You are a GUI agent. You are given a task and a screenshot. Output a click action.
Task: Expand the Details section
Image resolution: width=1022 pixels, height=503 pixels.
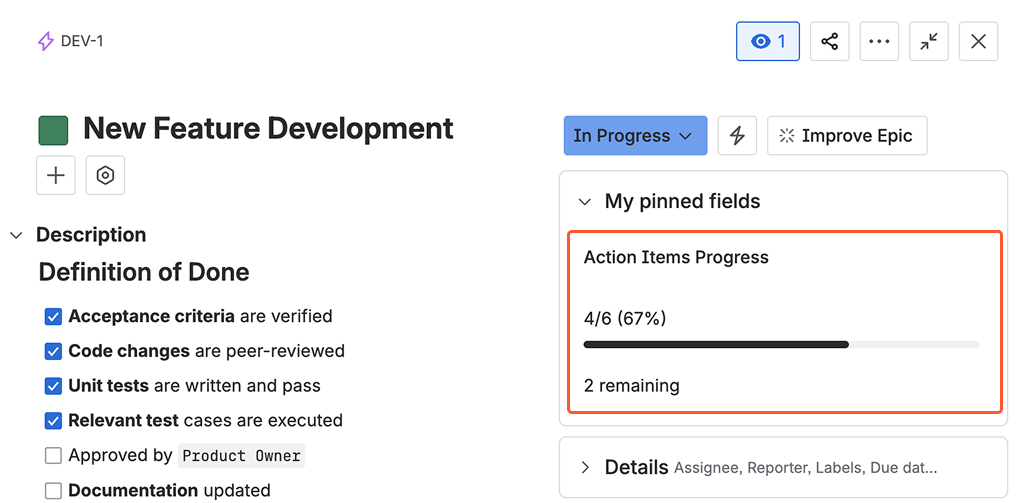click(x=585, y=467)
